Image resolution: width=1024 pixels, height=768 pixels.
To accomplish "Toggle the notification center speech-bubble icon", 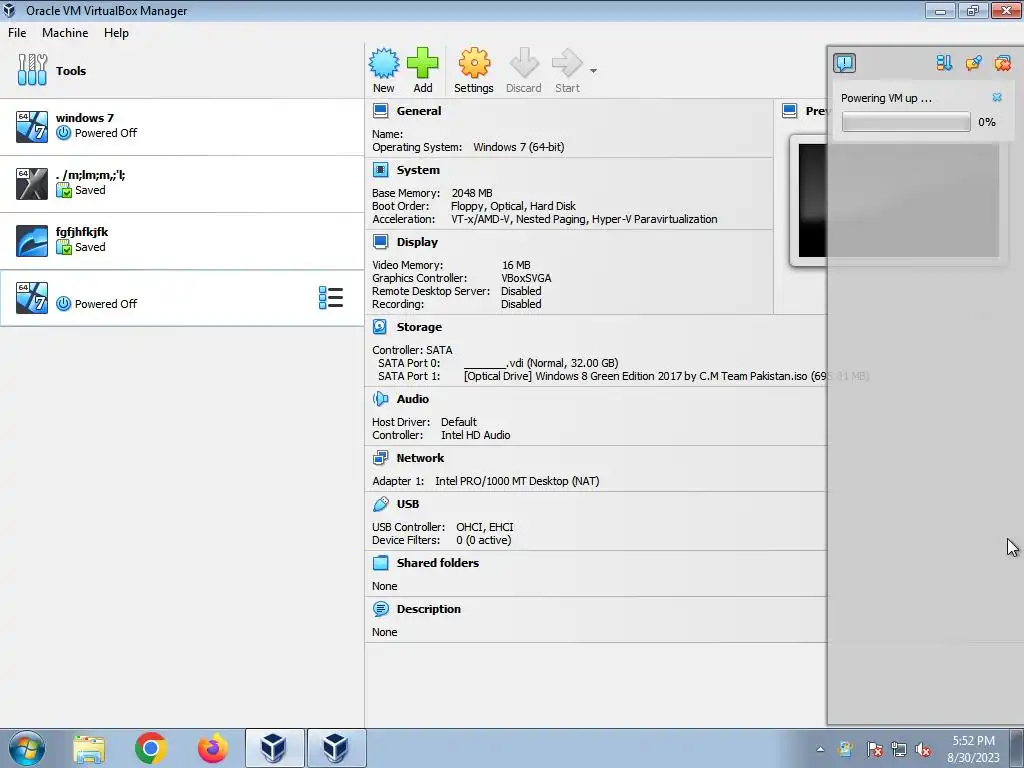I will click(844, 63).
